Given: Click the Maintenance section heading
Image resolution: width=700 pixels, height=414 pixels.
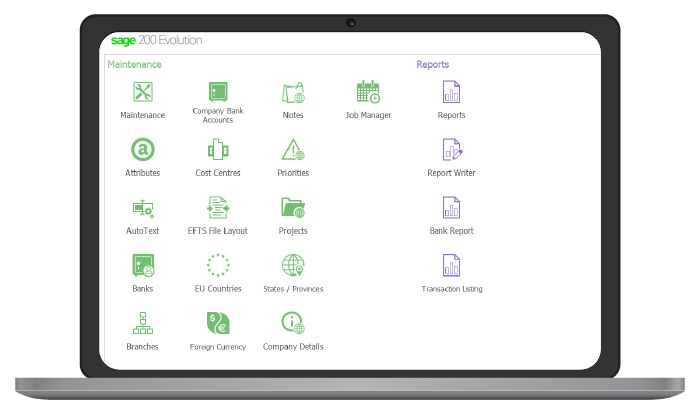Looking at the screenshot, I should [x=134, y=64].
